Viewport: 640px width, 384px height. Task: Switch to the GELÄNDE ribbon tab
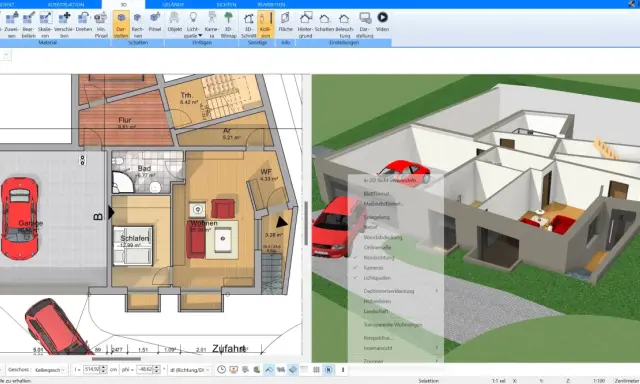coord(173,4)
